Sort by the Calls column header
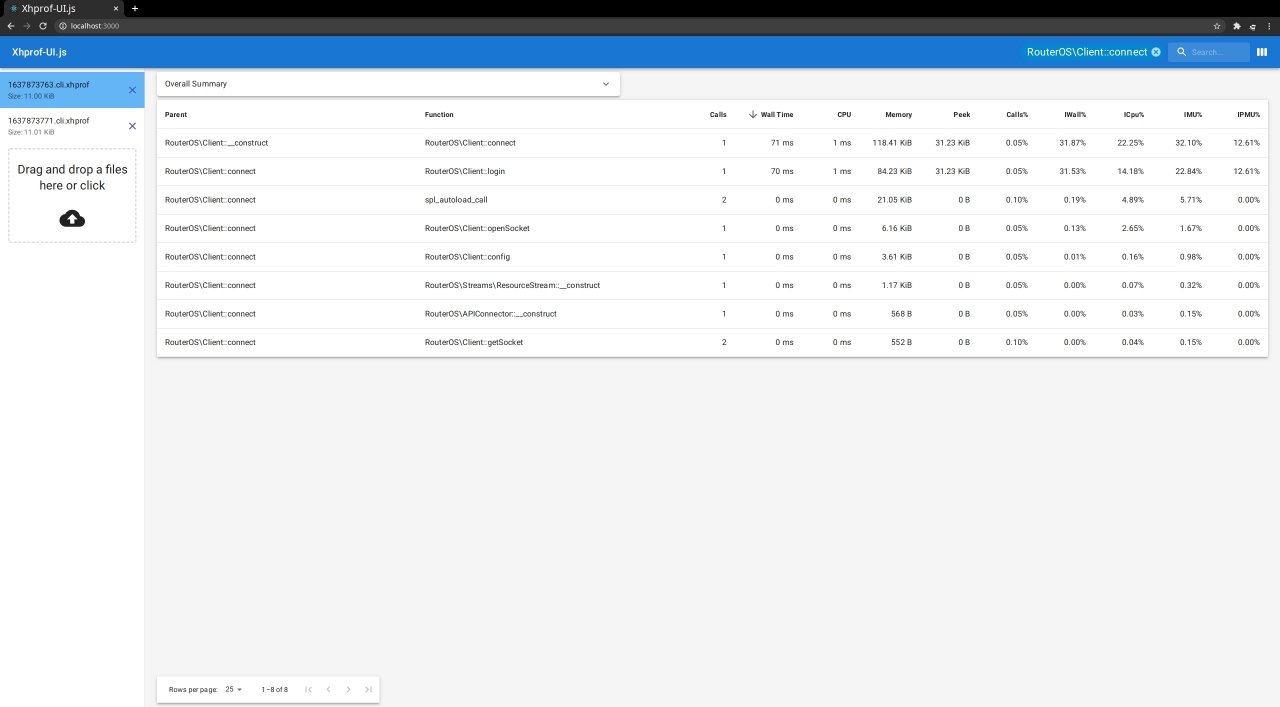Image resolution: width=1280 pixels, height=707 pixels. click(718, 115)
